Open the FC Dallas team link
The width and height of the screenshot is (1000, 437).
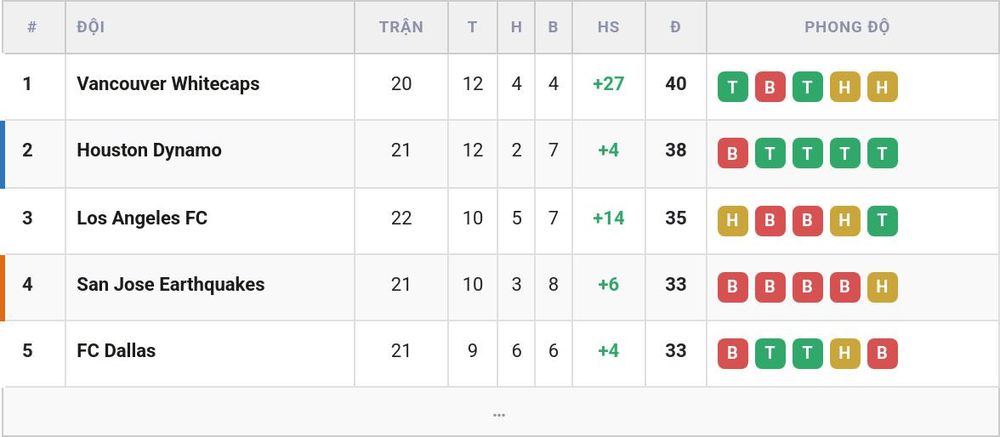(x=116, y=351)
